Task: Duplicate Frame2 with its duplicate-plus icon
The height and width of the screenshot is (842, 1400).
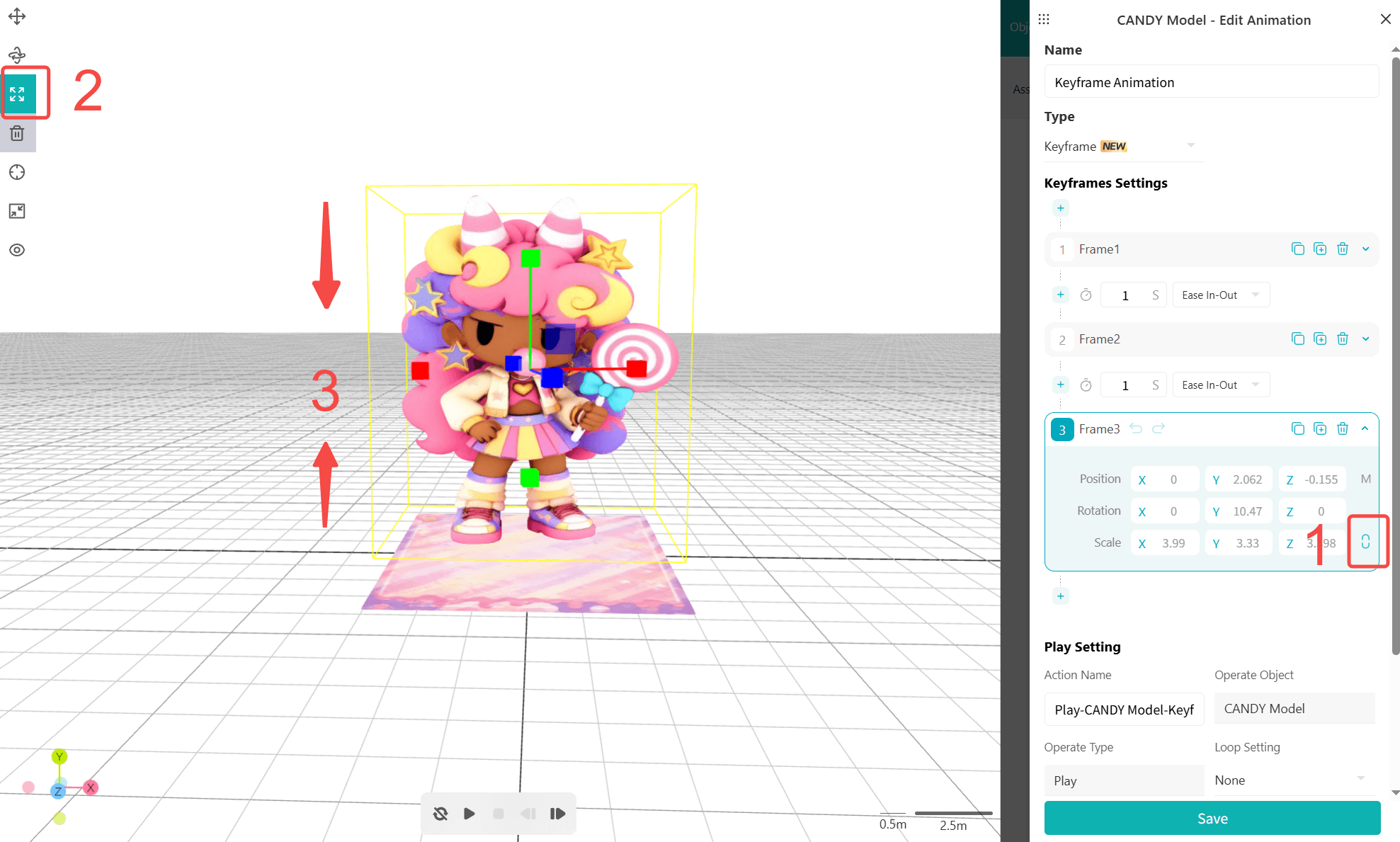Action: coord(1320,338)
